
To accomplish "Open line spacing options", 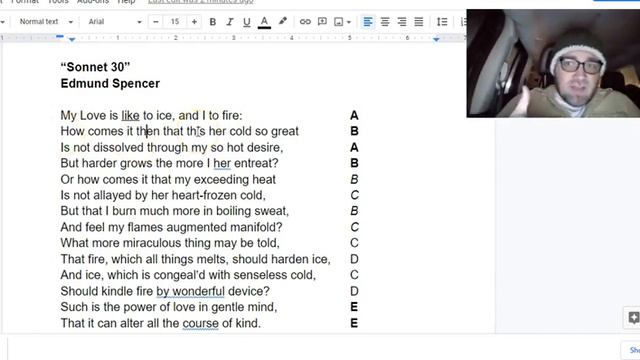I will [442, 22].
